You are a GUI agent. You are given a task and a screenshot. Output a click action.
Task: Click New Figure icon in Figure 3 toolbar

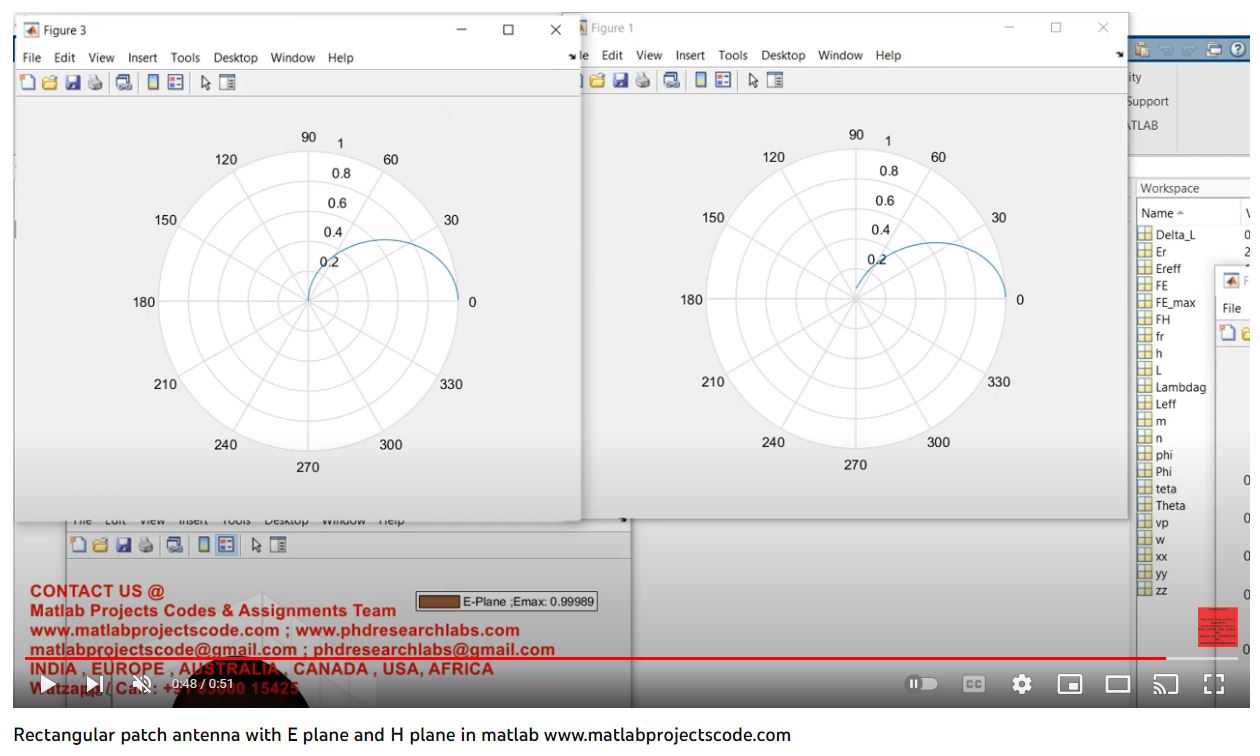pos(27,83)
